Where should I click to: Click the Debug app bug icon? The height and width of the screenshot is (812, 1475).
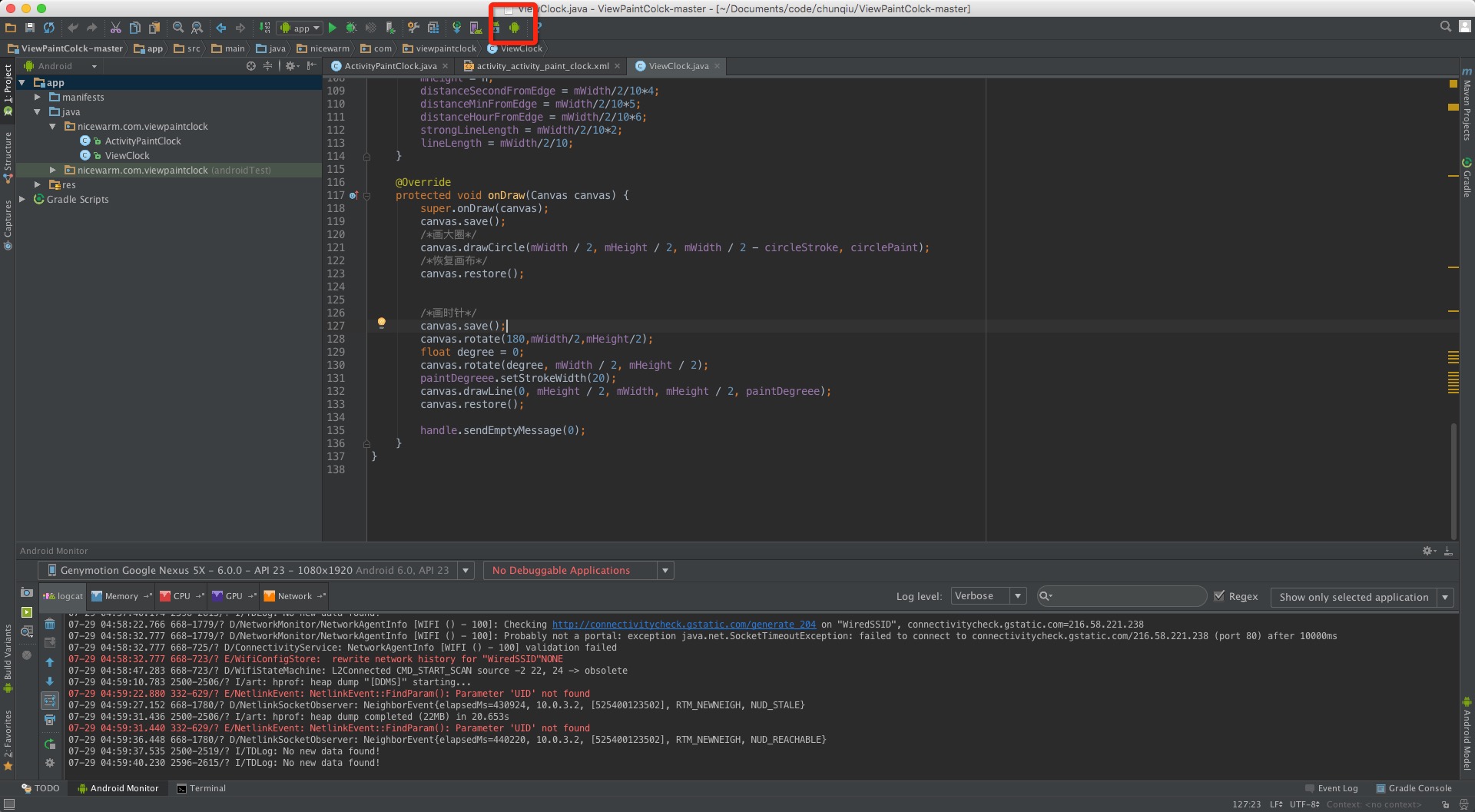coord(351,28)
